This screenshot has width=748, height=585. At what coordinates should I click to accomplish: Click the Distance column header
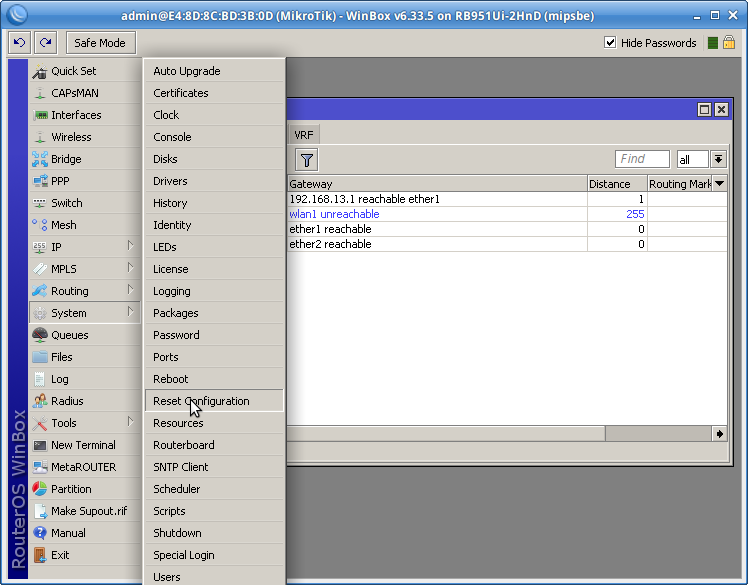pyautogui.click(x=617, y=184)
